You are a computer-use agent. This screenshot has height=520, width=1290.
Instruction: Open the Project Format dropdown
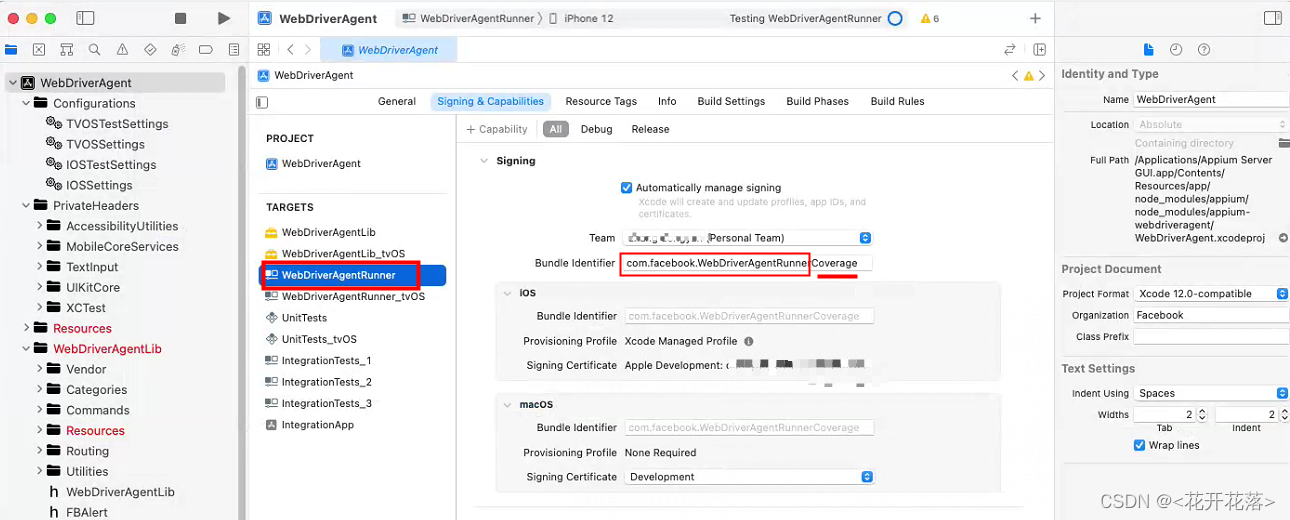tap(1211, 293)
